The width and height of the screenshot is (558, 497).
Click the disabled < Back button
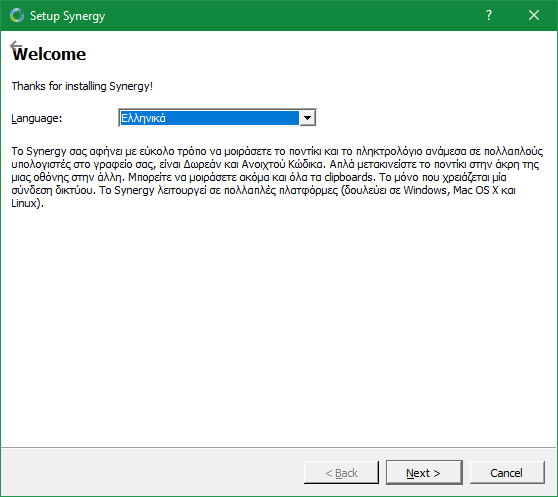coord(341,472)
